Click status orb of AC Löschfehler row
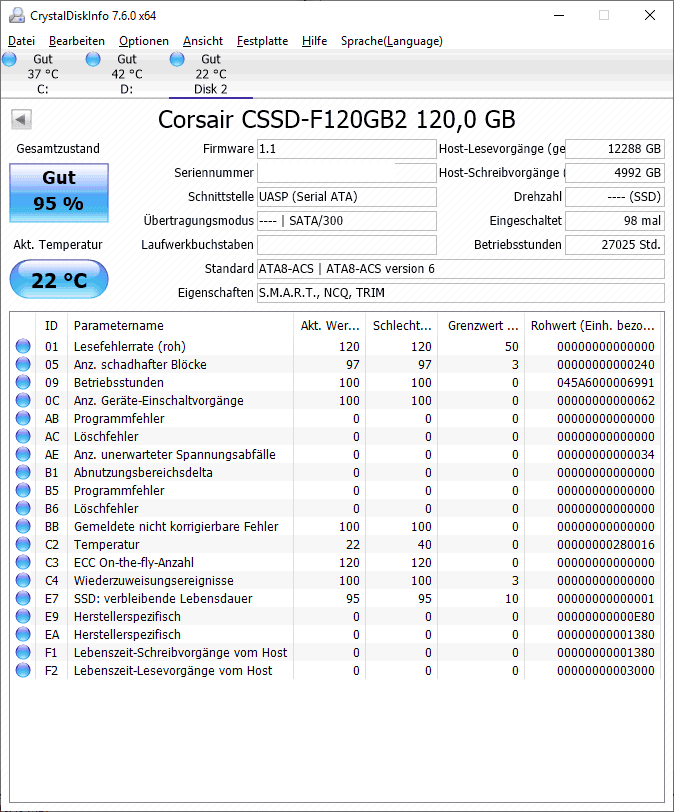The image size is (674, 812). pos(23,436)
